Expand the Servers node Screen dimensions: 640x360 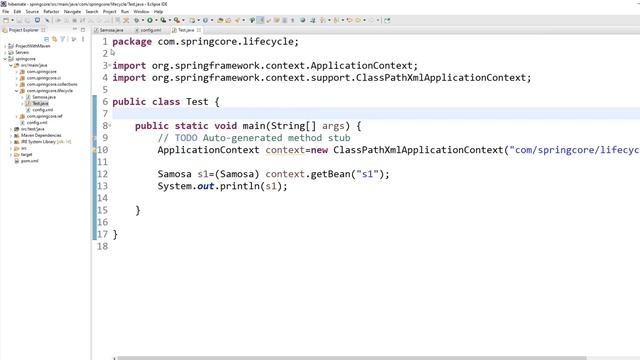(5, 52)
